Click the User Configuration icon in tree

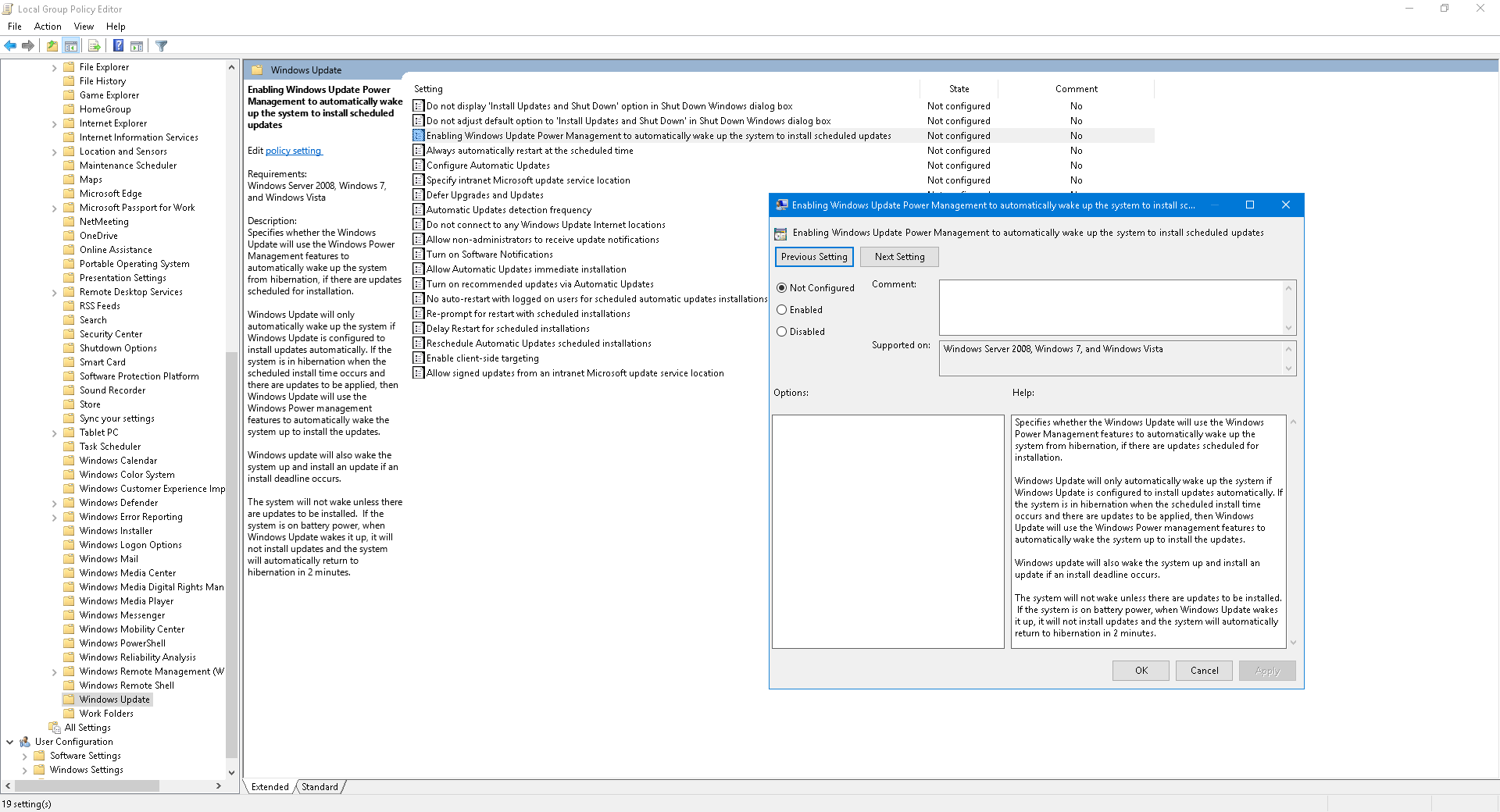[25, 742]
